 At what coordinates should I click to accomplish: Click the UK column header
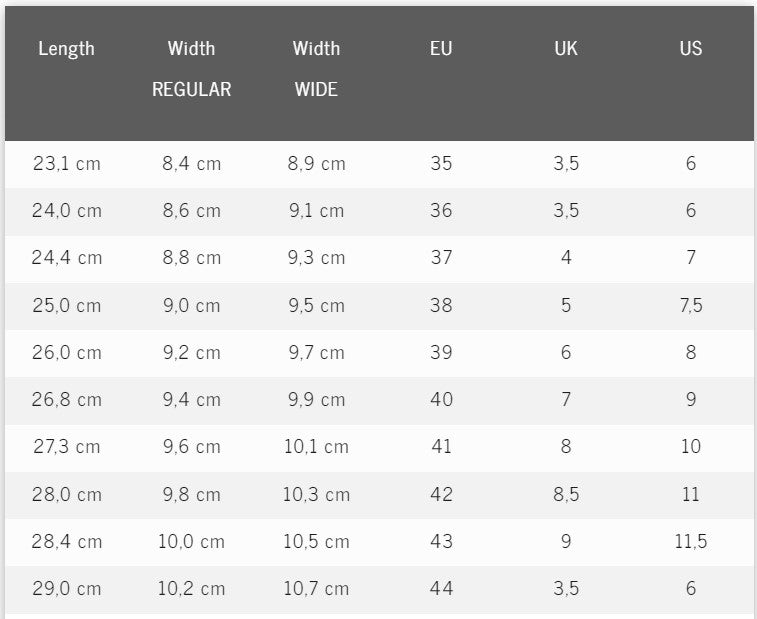(566, 48)
